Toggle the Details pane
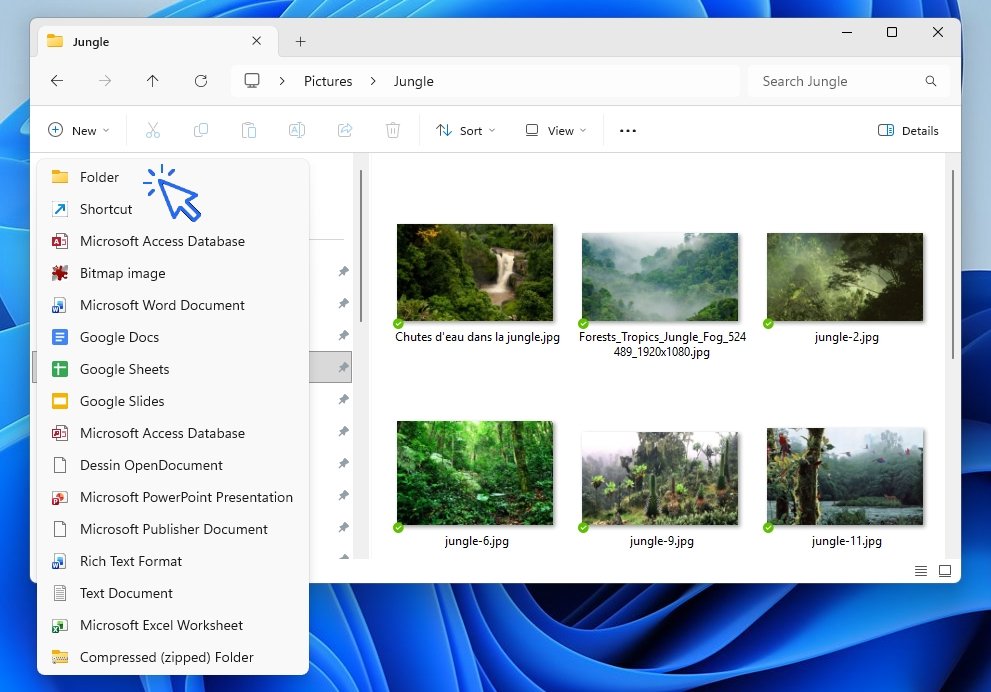Screen dimensions: 991x692 coord(907,130)
